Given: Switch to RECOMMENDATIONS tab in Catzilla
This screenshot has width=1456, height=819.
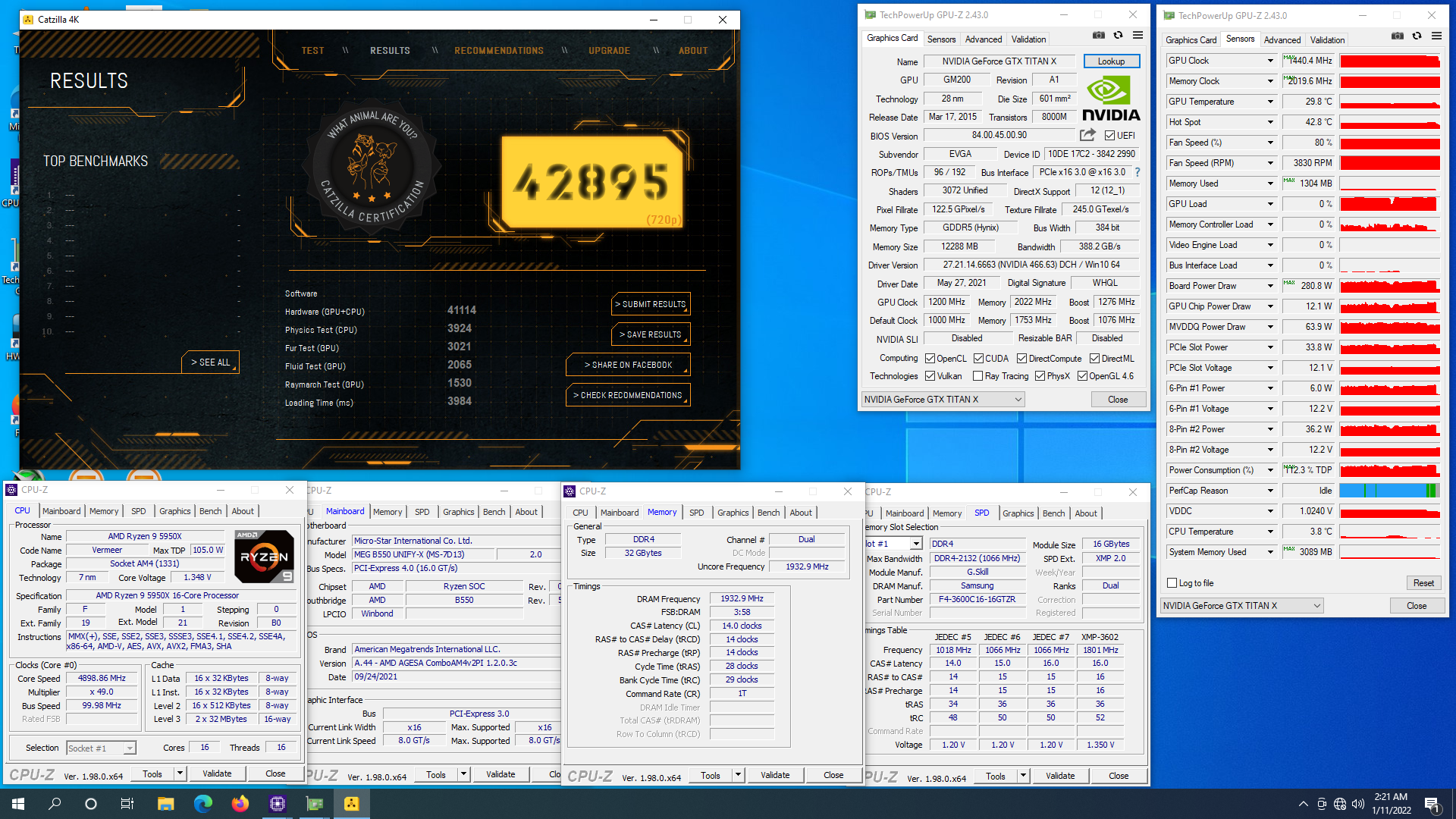Looking at the screenshot, I should click(x=499, y=51).
